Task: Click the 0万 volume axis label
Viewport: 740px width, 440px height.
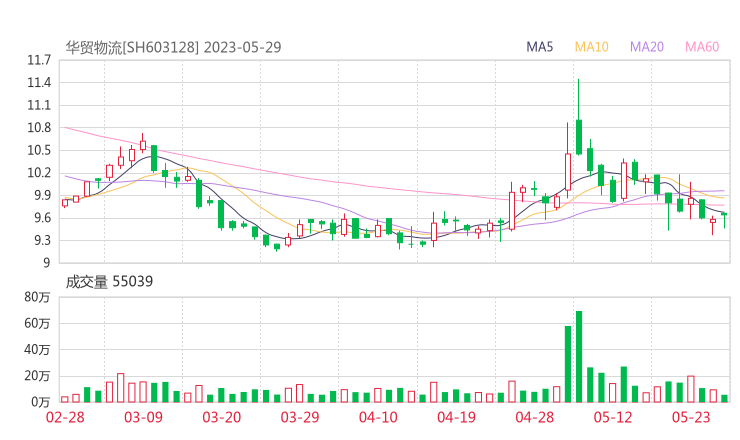Action: (41, 402)
